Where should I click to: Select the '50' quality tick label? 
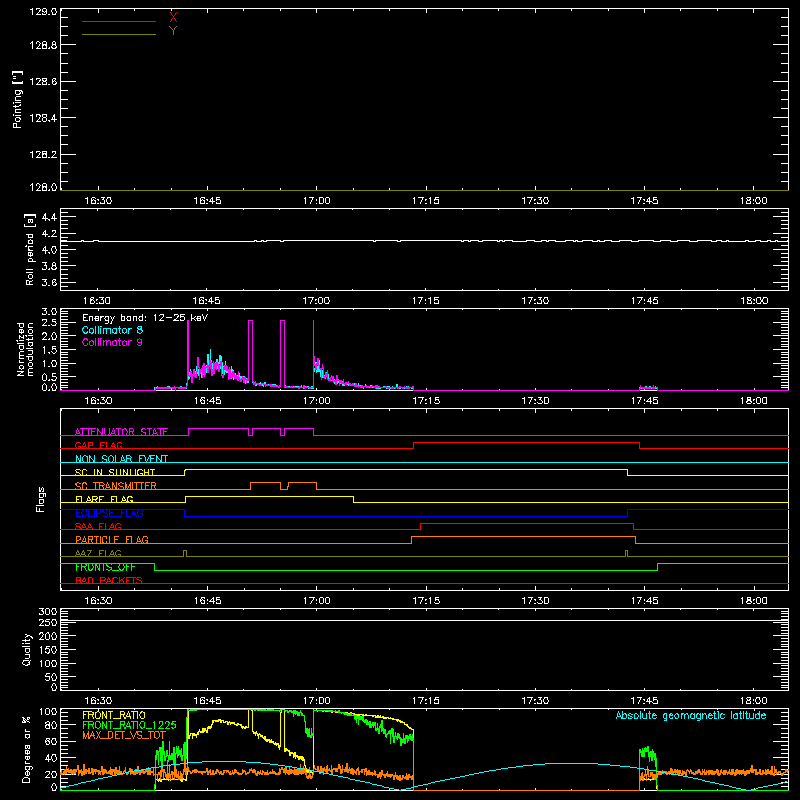point(51,678)
